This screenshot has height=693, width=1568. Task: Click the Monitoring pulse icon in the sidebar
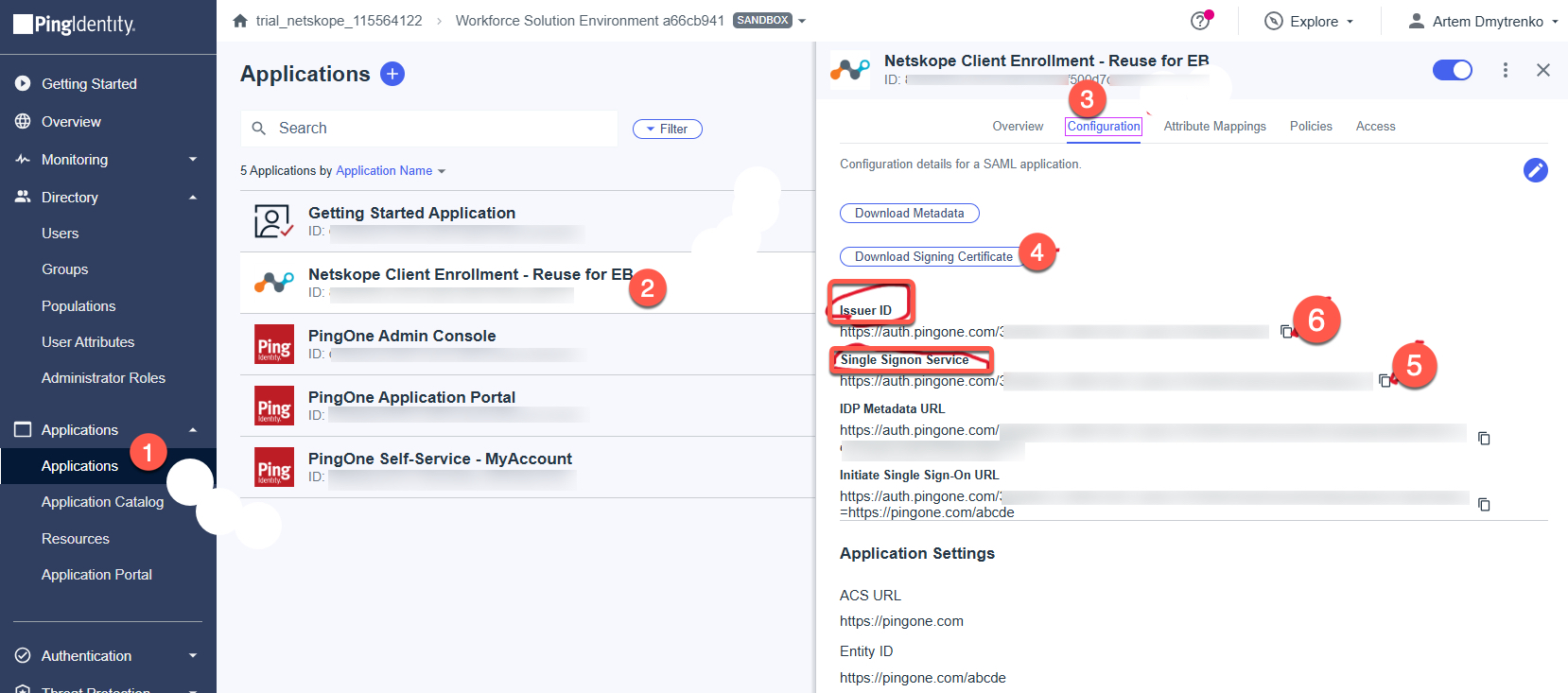pos(23,160)
